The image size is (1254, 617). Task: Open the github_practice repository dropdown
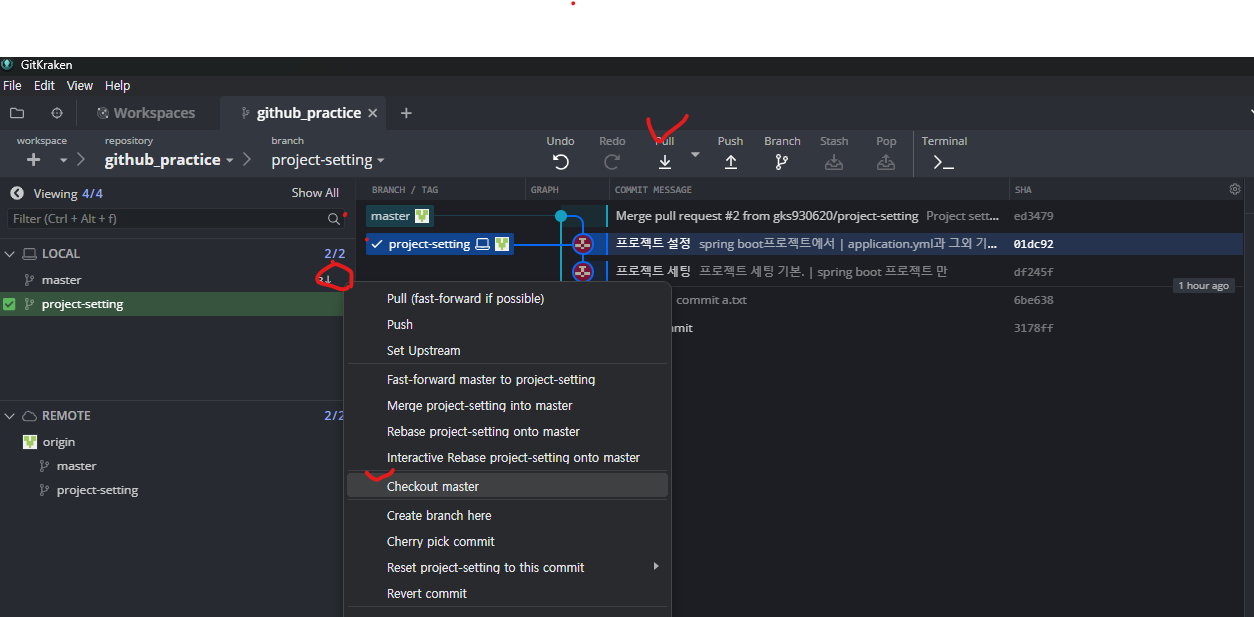pos(169,160)
